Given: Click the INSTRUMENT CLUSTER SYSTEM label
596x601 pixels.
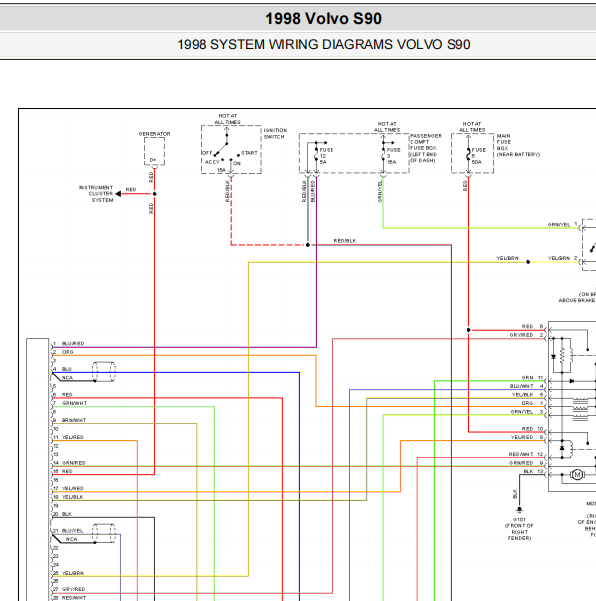Looking at the screenshot, I should tap(96, 194).
